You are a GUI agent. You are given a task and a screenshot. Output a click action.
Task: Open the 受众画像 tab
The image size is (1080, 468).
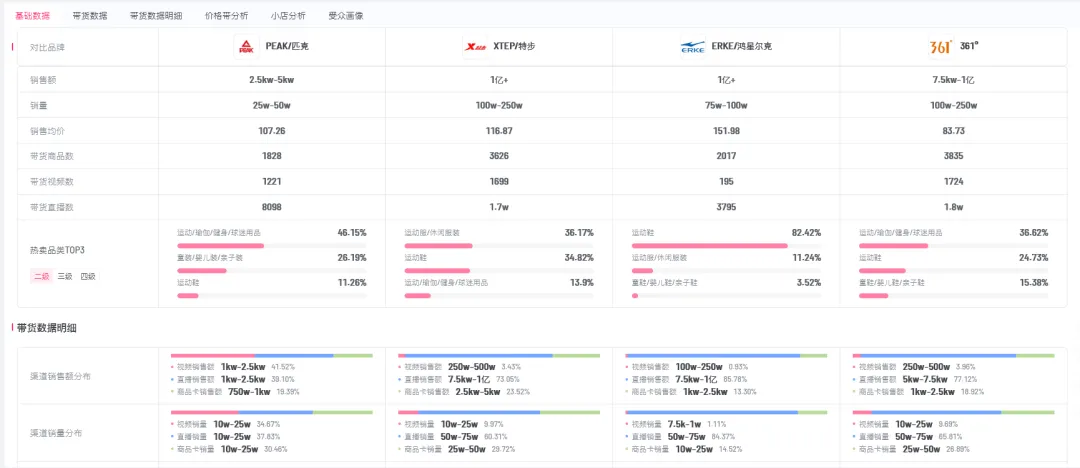coord(346,15)
